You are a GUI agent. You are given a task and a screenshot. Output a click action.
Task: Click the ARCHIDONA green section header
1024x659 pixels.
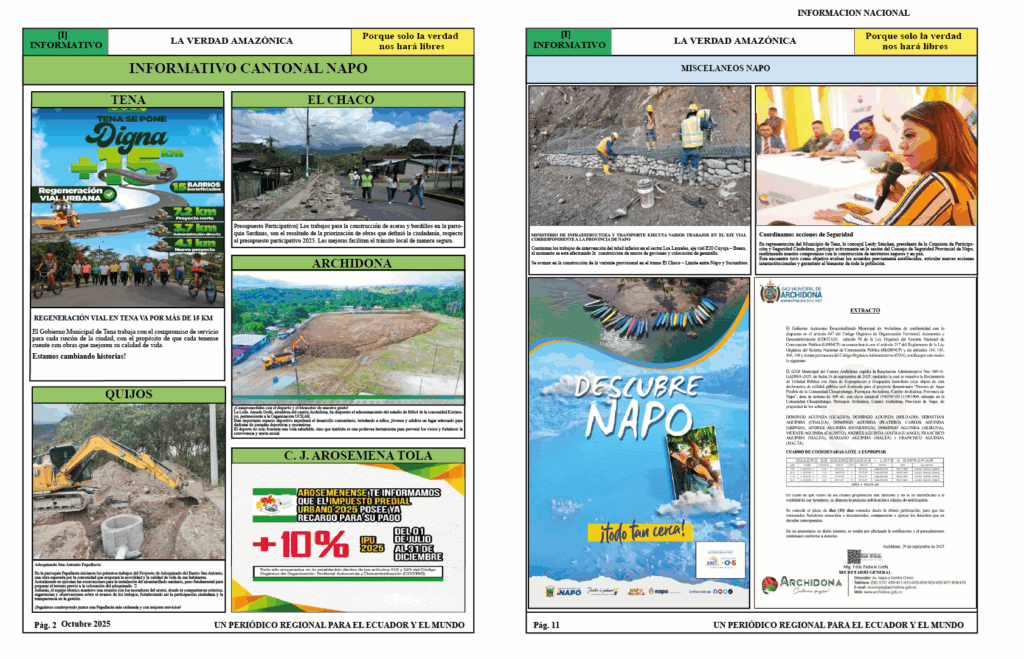(x=347, y=263)
